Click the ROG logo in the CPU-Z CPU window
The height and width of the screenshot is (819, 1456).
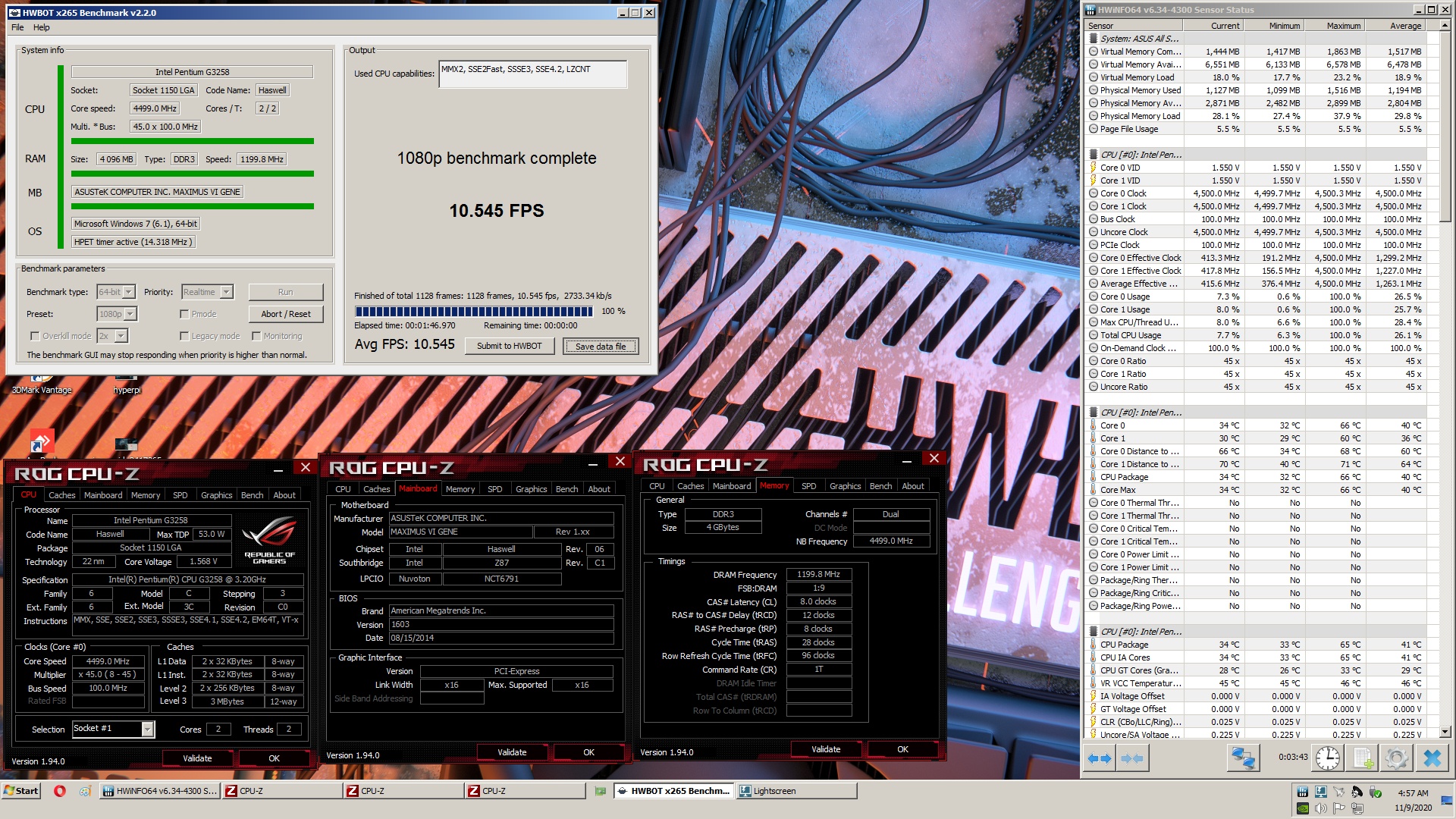point(270,538)
